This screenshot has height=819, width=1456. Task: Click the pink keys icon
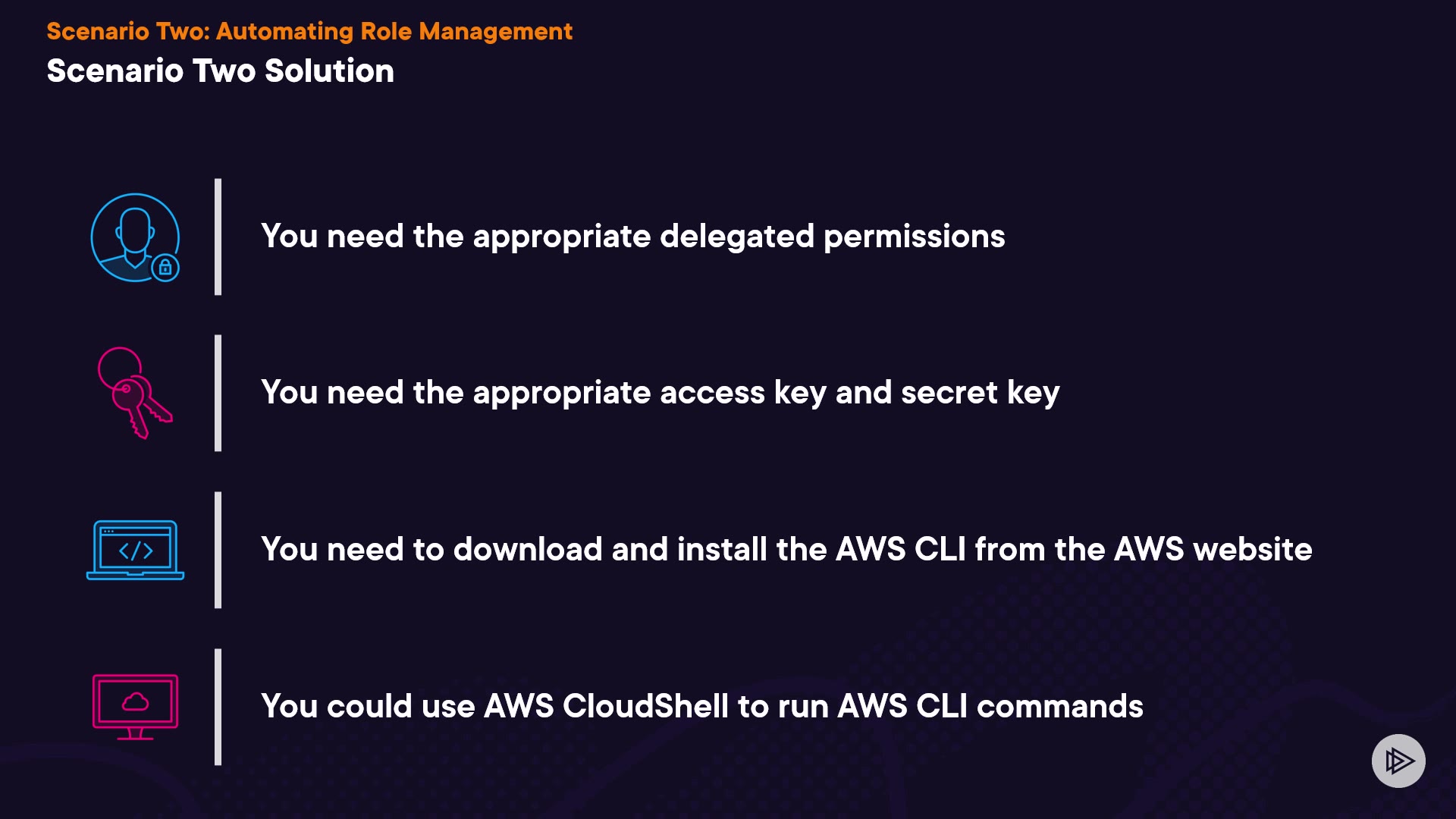(x=134, y=393)
